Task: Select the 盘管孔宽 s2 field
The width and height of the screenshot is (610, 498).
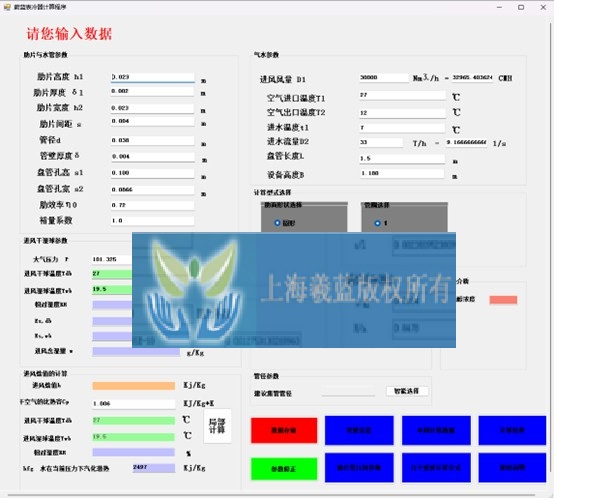Action: click(152, 190)
